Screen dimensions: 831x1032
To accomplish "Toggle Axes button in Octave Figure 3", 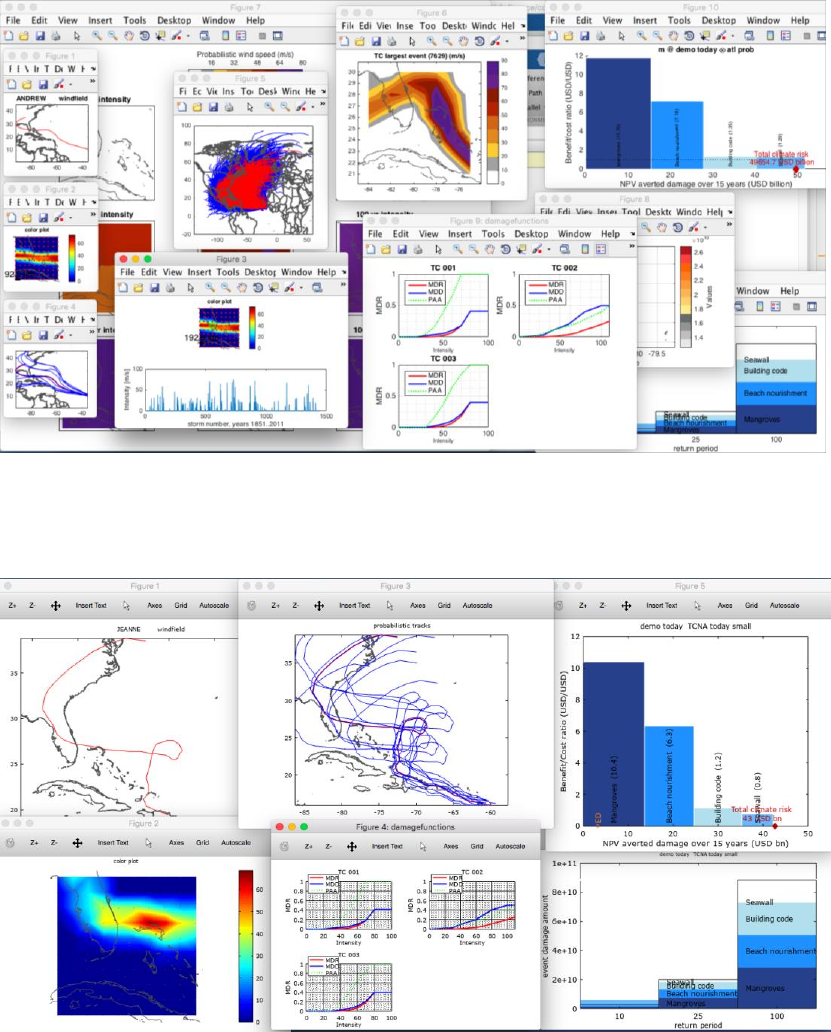I will point(418,606).
